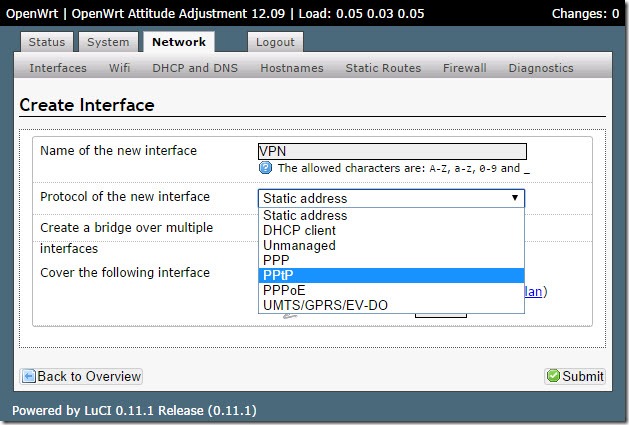This screenshot has height=425, width=629.
Task: Click the Submit button
Action: point(575,376)
